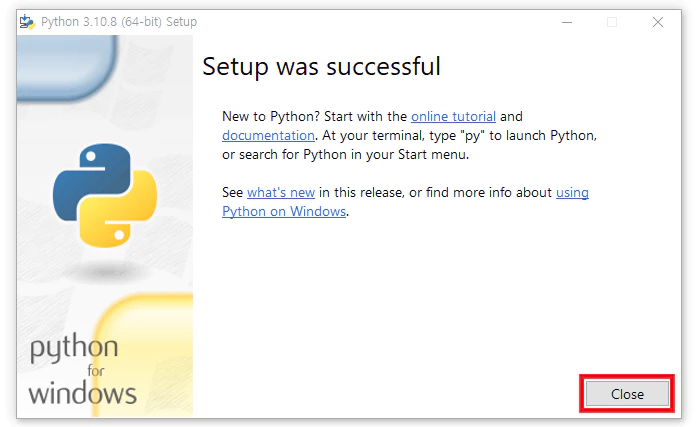Click the python for windows wordmark
Image resolution: width=699 pixels, height=427 pixels.
click(82, 369)
